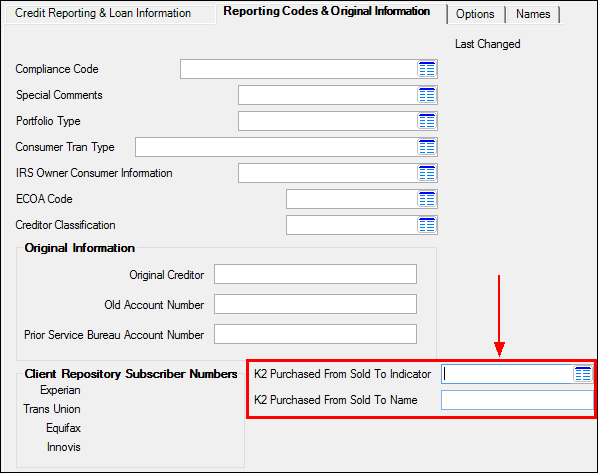Open the Consumer Tran Type lookup icon
The width and height of the screenshot is (600, 474).
tap(427, 147)
